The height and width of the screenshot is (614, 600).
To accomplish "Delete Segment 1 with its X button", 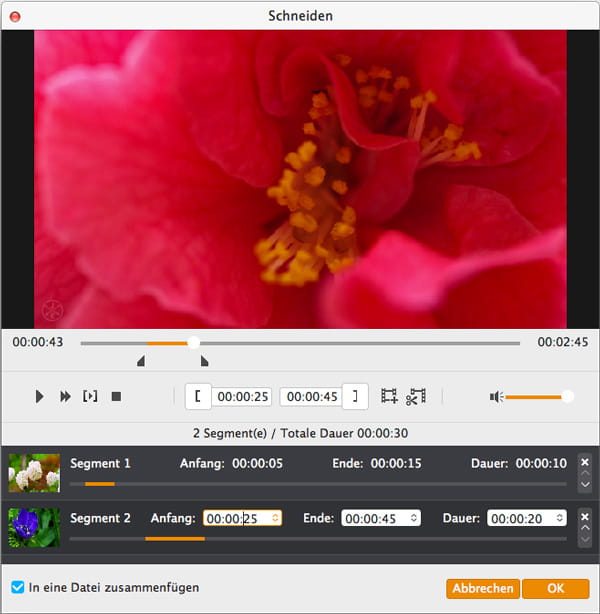I will click(585, 462).
